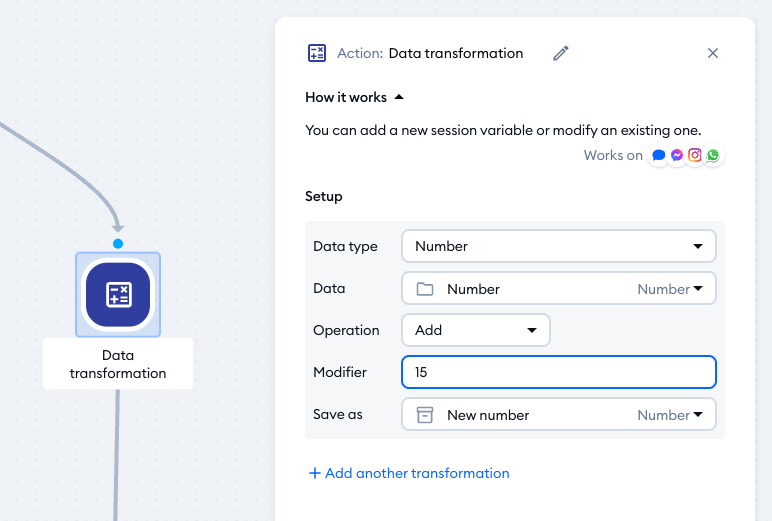
Task: Click the folder icon in Data field
Action: 425,289
